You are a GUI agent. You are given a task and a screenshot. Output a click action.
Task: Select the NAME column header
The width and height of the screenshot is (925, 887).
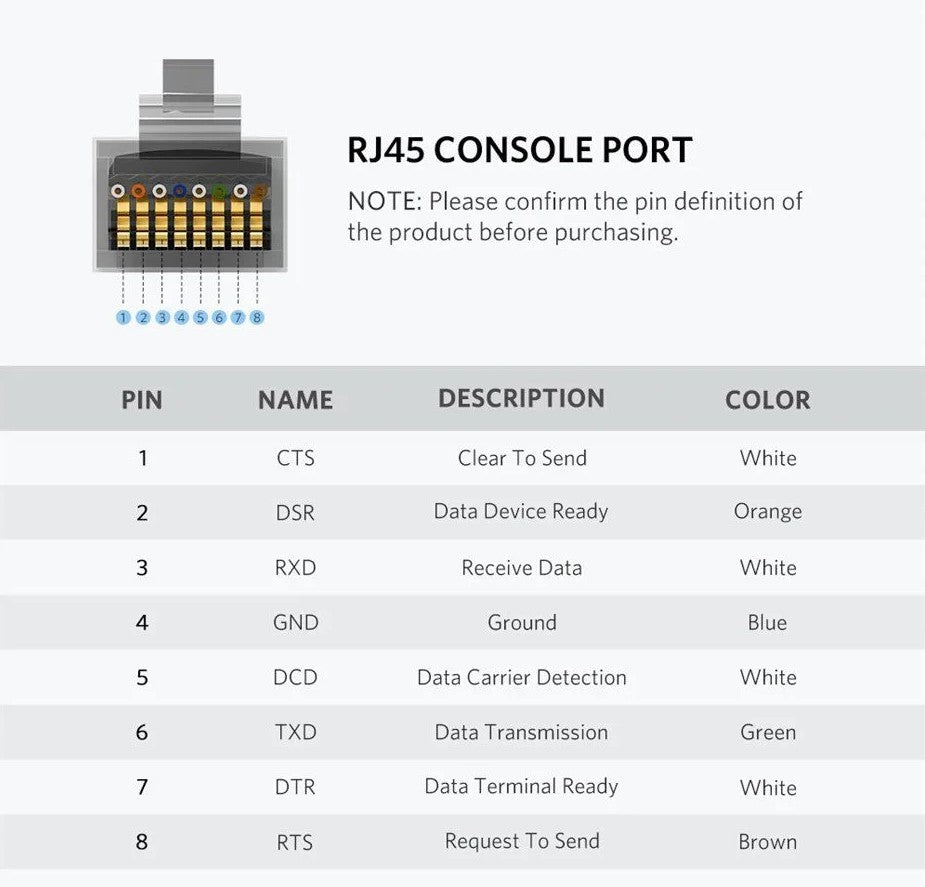click(296, 400)
